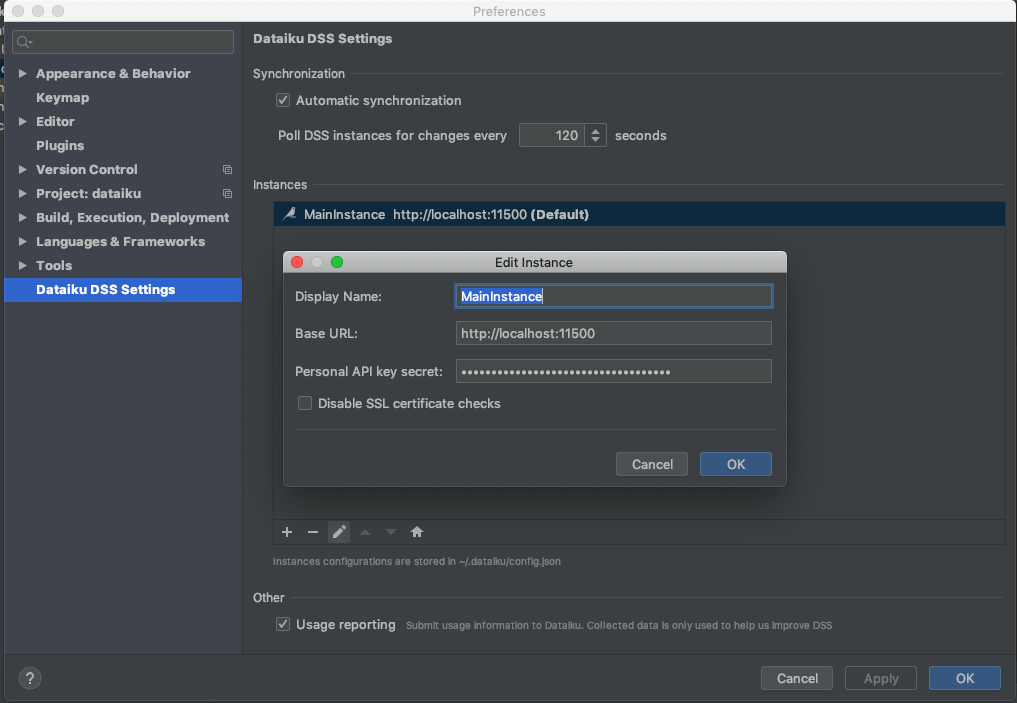1017x703 pixels.
Task: Select Version Control entry
Action: pyautogui.click(x=87, y=169)
